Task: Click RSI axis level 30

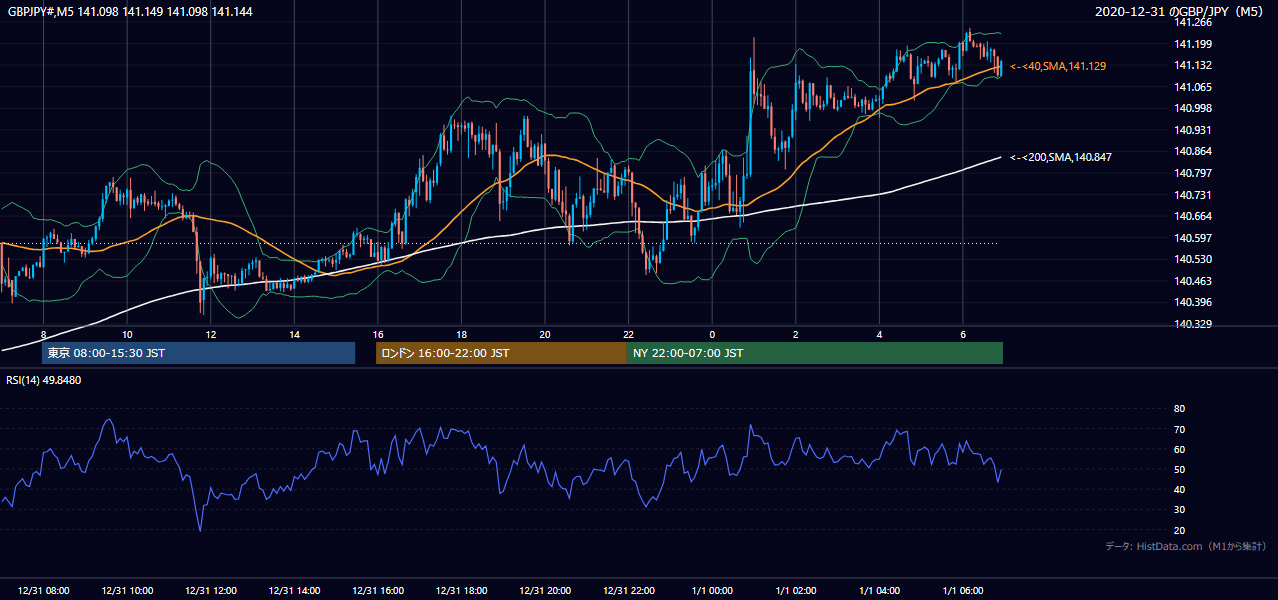Action: (x=1179, y=510)
